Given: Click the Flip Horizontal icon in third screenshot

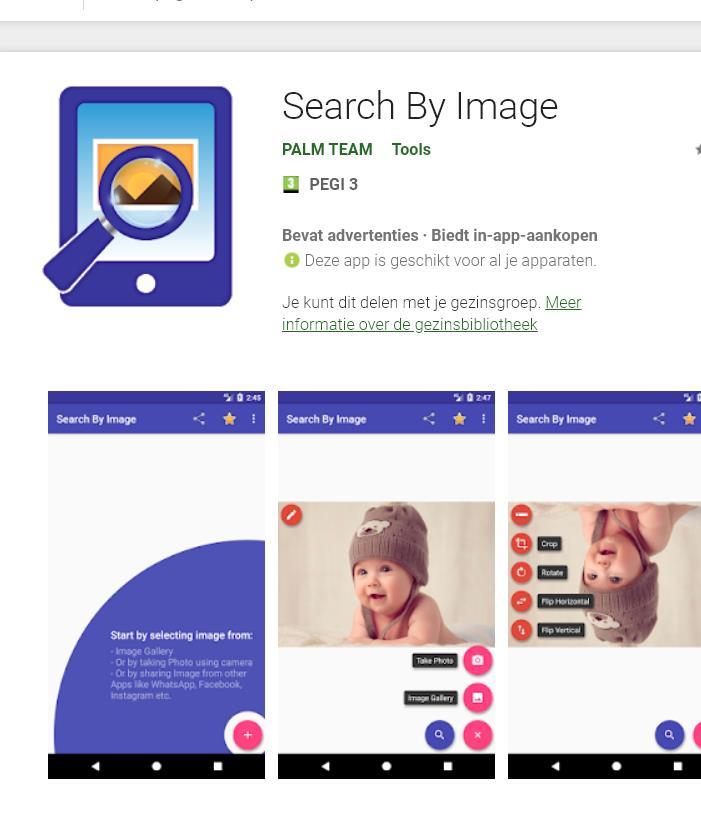Looking at the screenshot, I should tap(521, 601).
